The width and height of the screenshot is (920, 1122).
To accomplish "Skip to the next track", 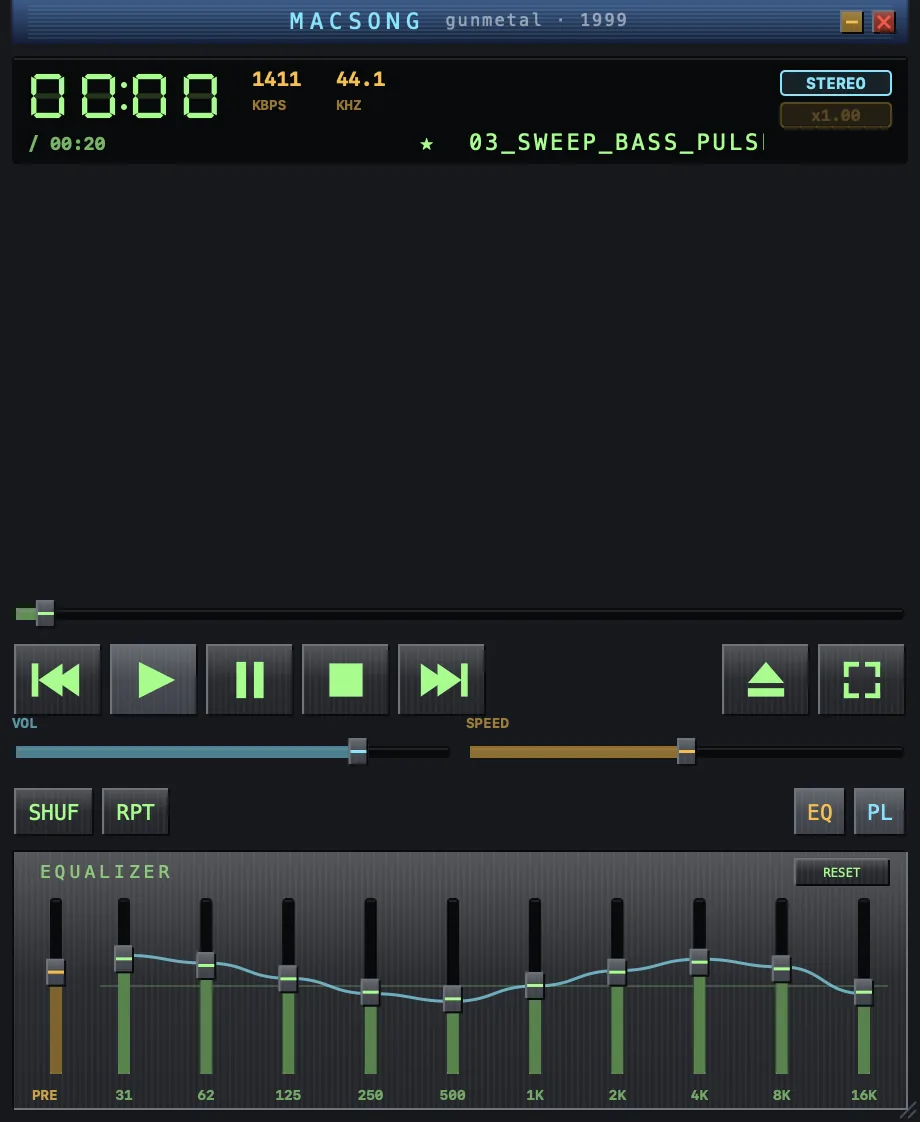I will pos(441,679).
